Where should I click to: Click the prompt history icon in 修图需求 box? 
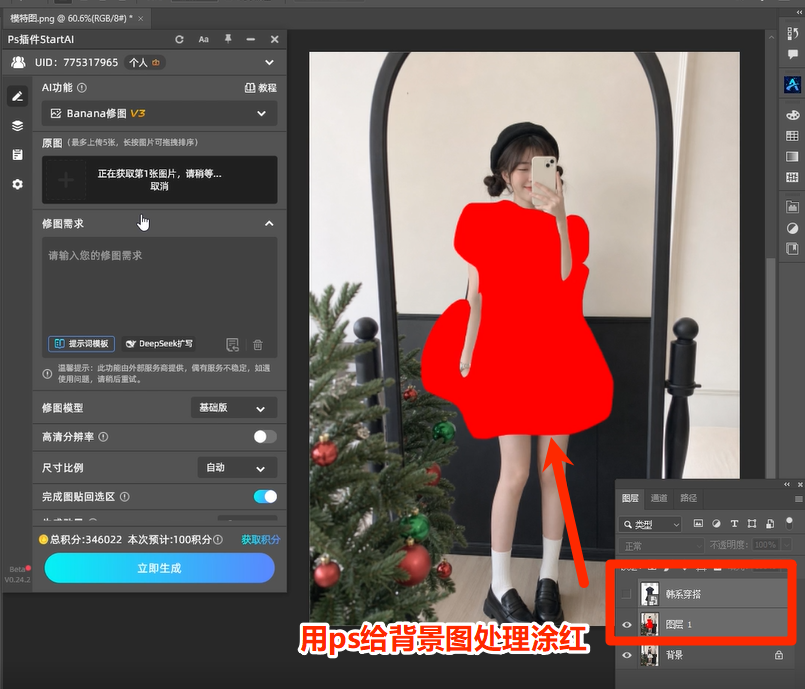(233, 344)
